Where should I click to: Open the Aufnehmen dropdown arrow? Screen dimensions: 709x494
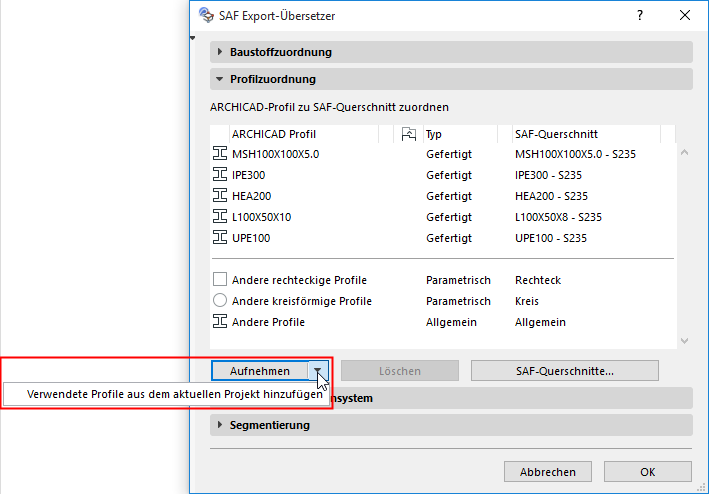pos(318,371)
